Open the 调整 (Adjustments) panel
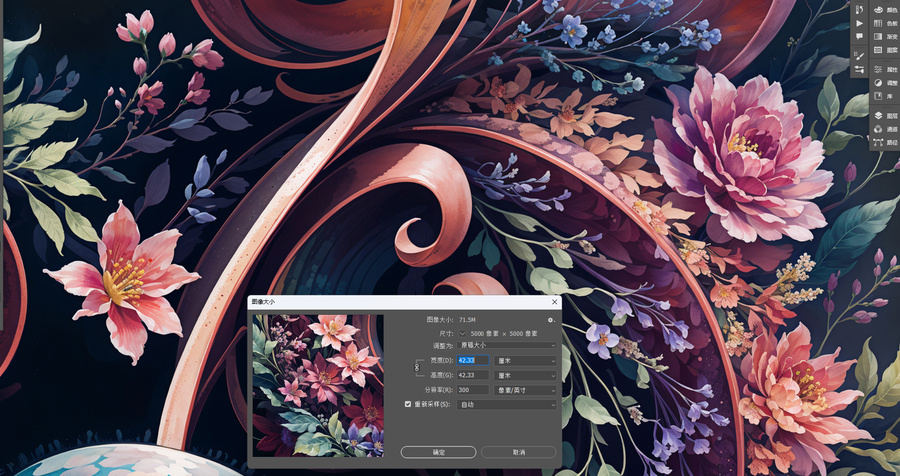This screenshot has width=900, height=476. [885, 83]
